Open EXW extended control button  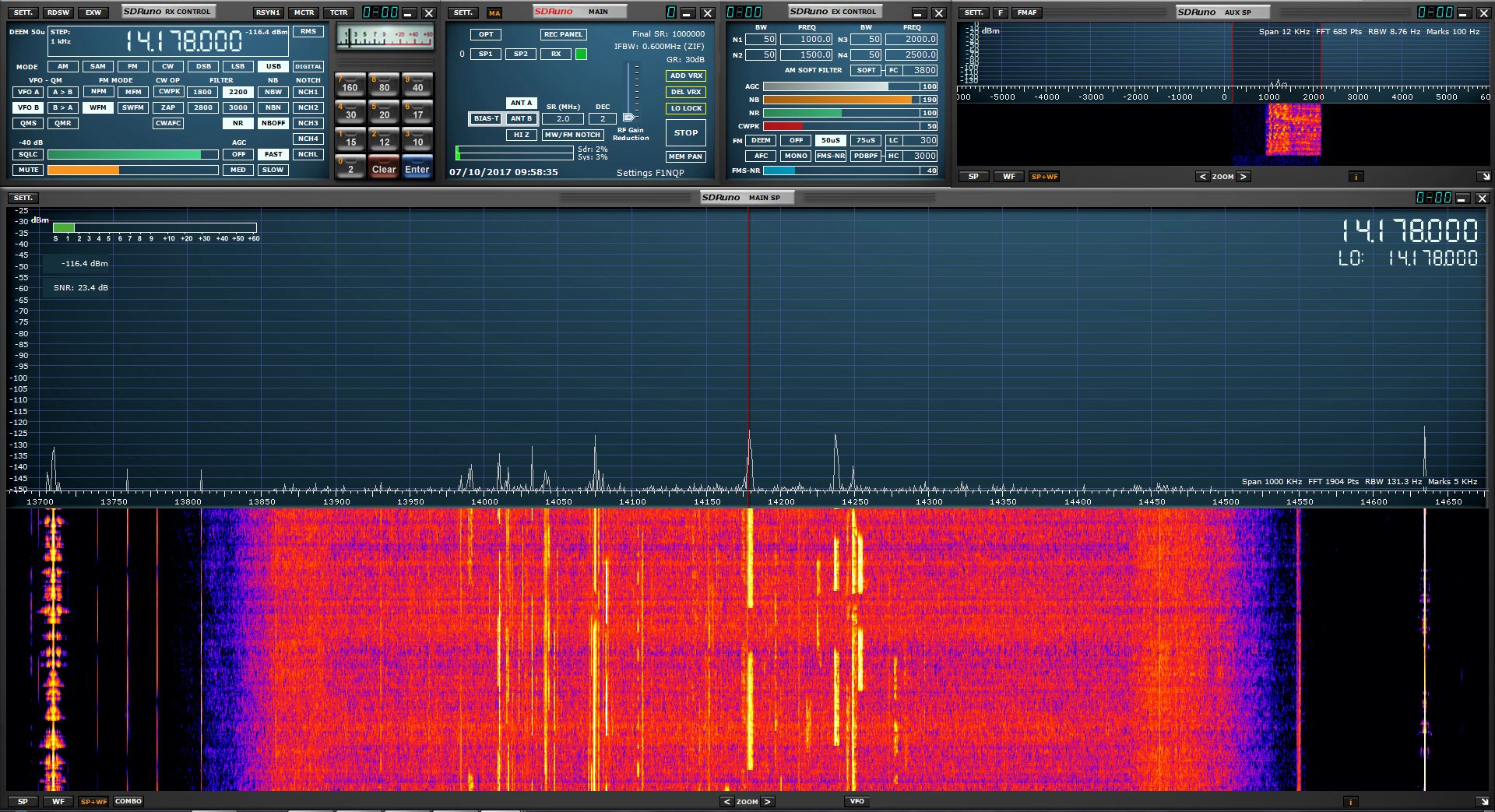[x=93, y=12]
